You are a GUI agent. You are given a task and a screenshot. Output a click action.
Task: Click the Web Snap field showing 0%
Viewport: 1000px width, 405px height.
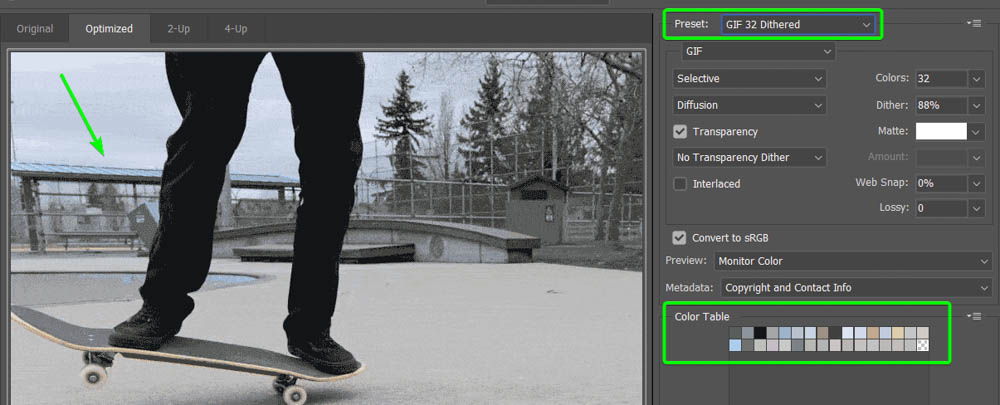(941, 184)
